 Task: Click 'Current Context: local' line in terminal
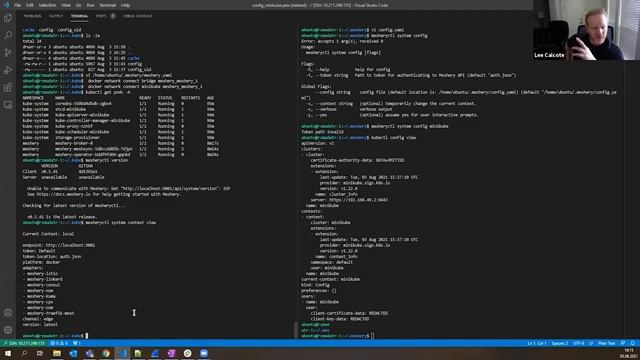tap(48, 234)
